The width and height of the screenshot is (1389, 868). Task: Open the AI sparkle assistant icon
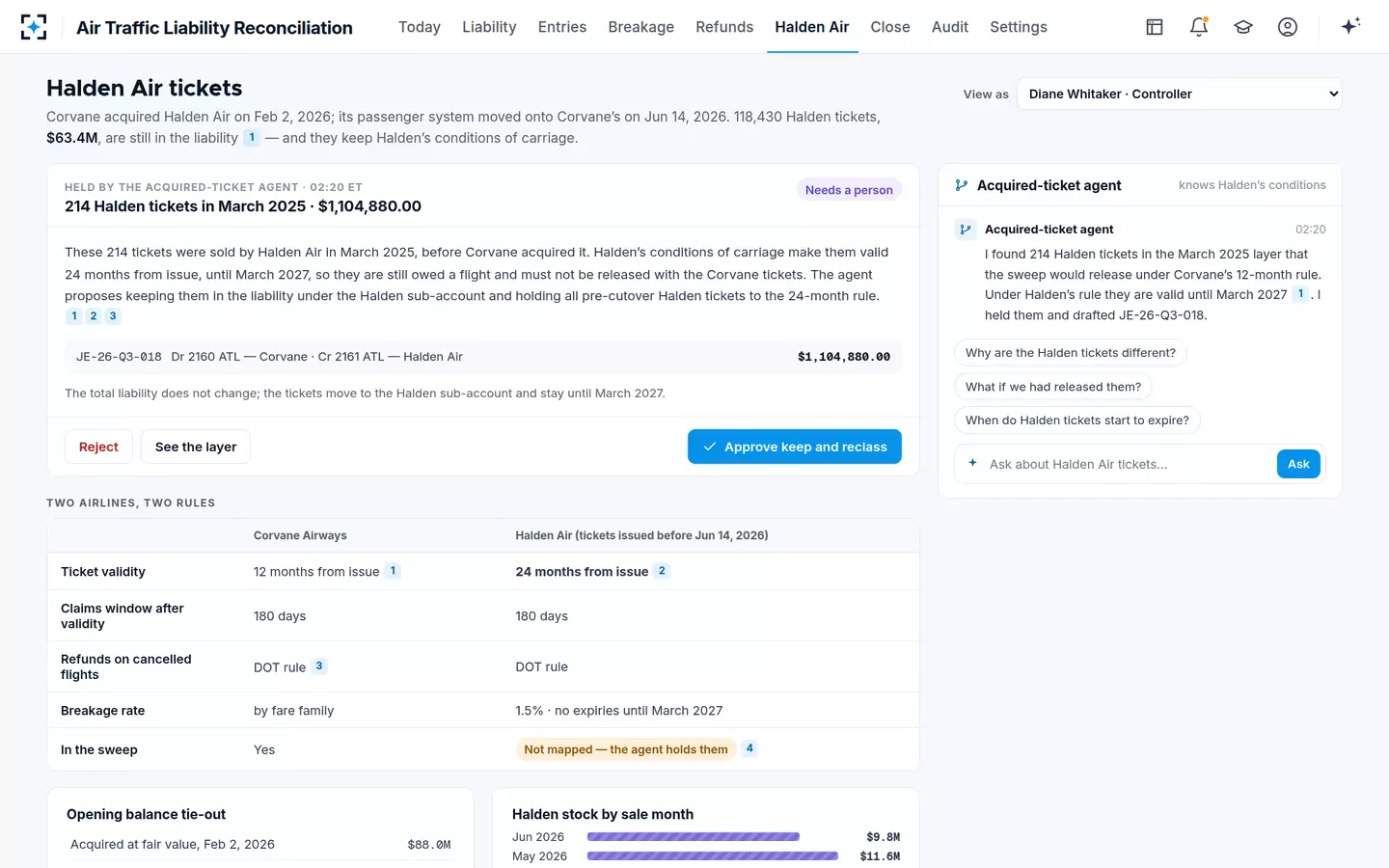[x=1350, y=26]
